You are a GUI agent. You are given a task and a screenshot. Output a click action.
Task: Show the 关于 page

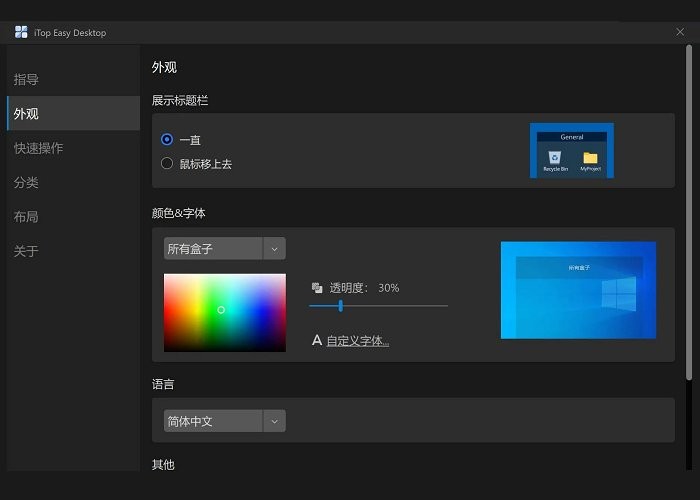click(x=27, y=251)
